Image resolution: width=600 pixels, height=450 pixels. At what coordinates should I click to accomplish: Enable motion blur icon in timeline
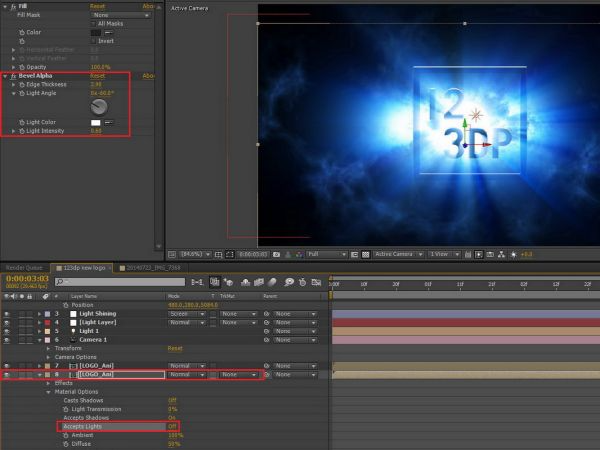tap(272, 282)
